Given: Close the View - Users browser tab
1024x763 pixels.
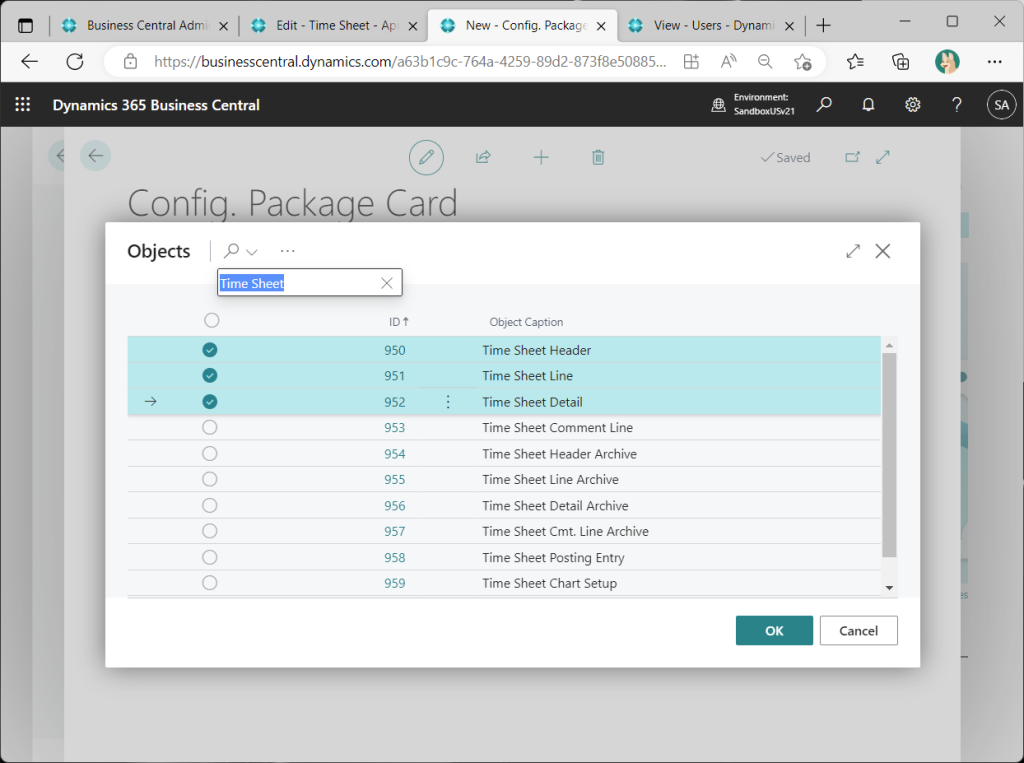Looking at the screenshot, I should [x=790, y=26].
